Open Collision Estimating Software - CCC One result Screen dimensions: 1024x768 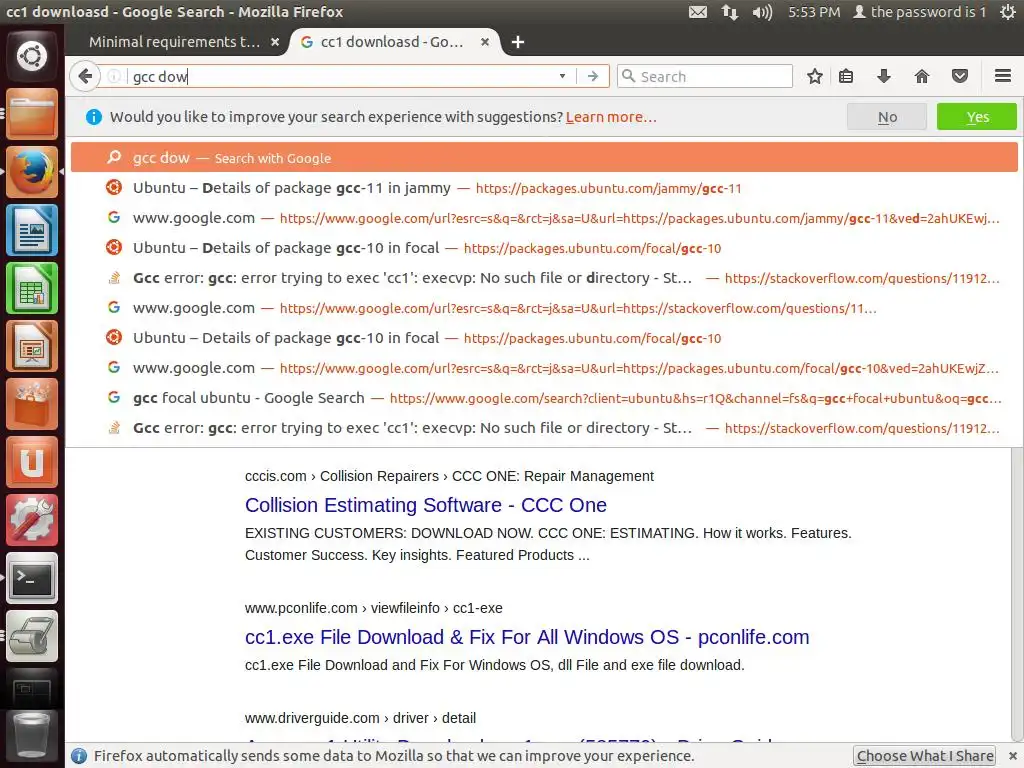[x=426, y=505]
